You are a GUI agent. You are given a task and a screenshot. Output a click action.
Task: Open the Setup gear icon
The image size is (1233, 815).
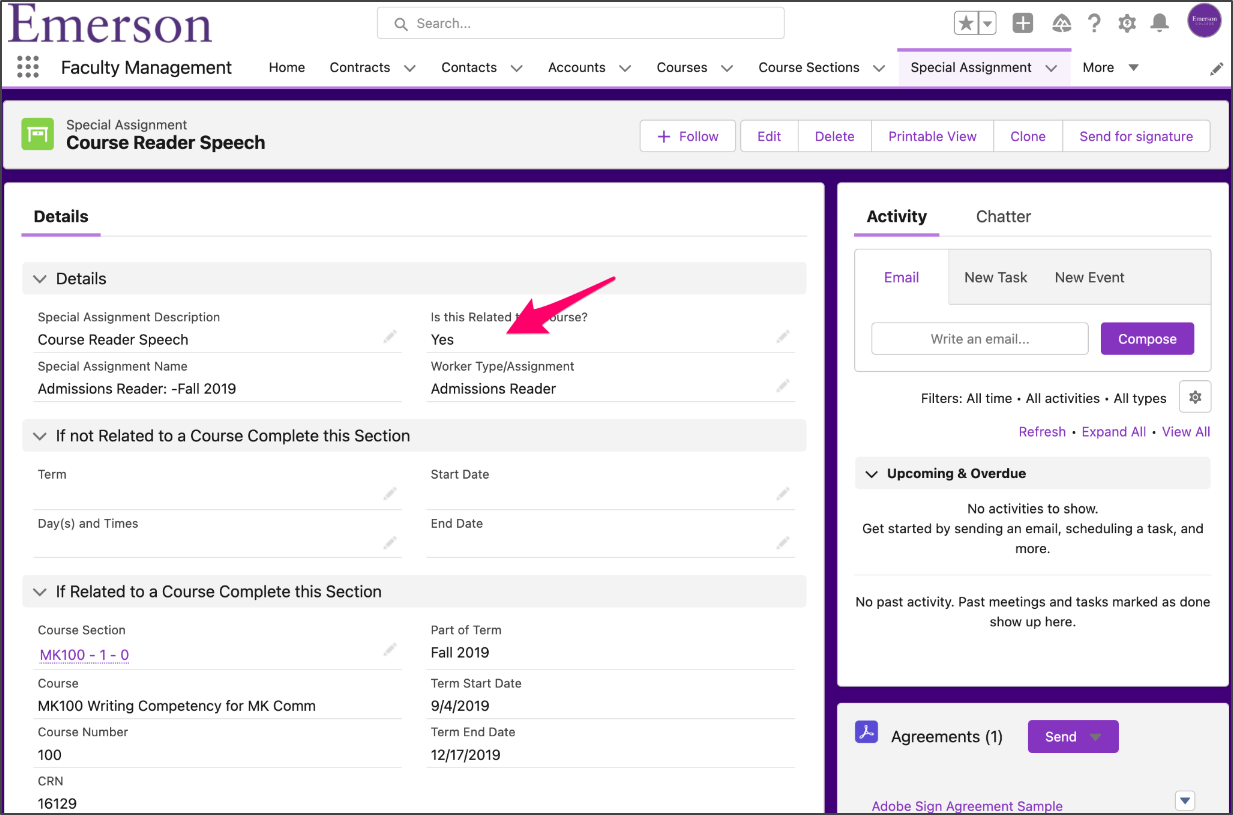tap(1127, 23)
